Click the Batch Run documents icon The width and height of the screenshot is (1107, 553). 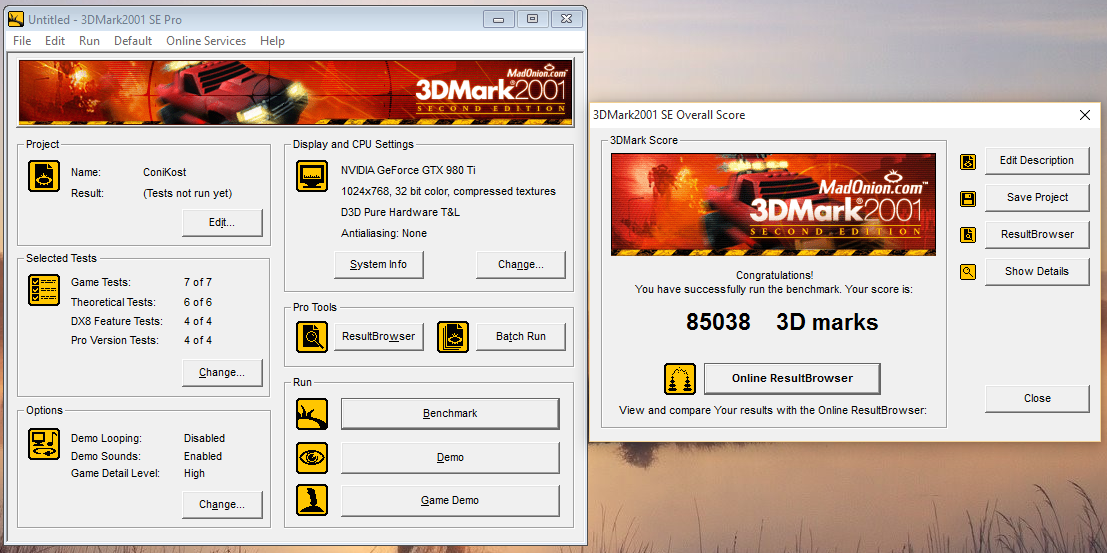tap(453, 337)
